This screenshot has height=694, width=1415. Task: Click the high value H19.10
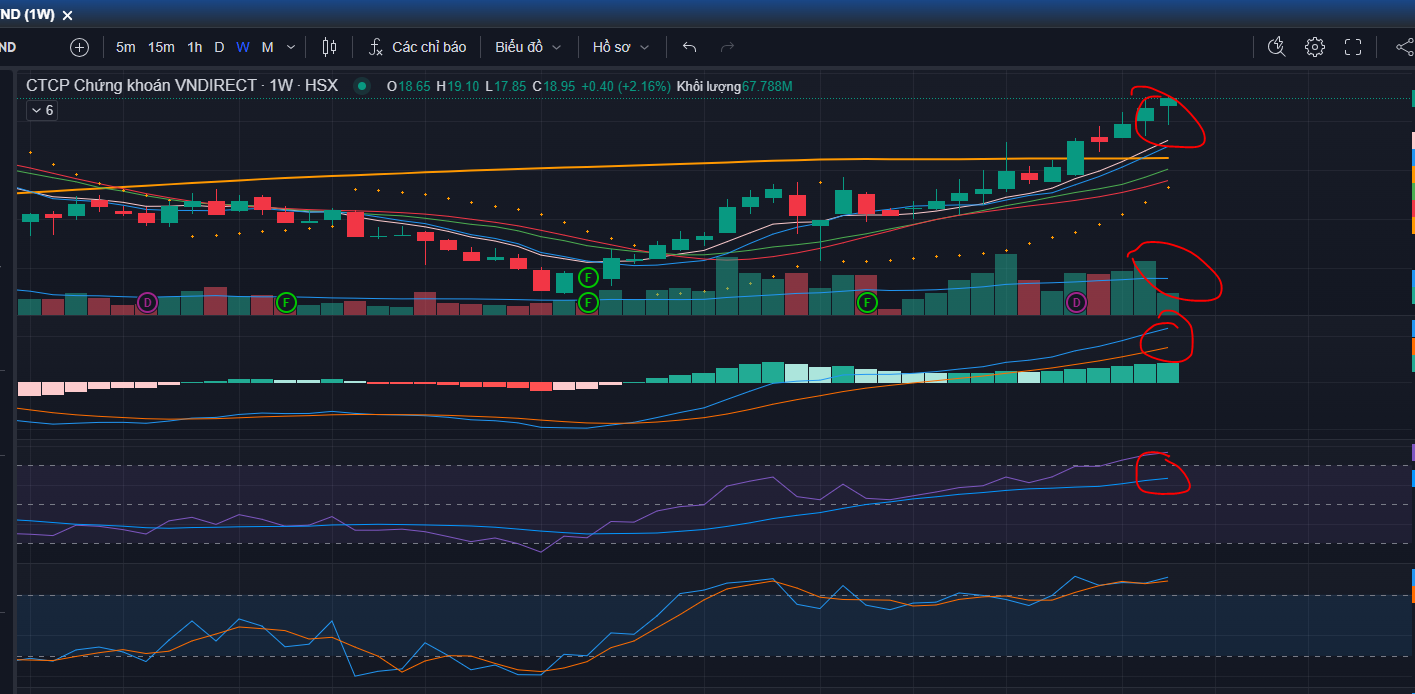pyautogui.click(x=457, y=87)
